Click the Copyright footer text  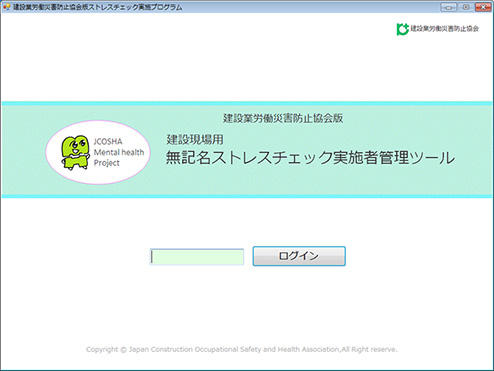pyautogui.click(x=242, y=349)
